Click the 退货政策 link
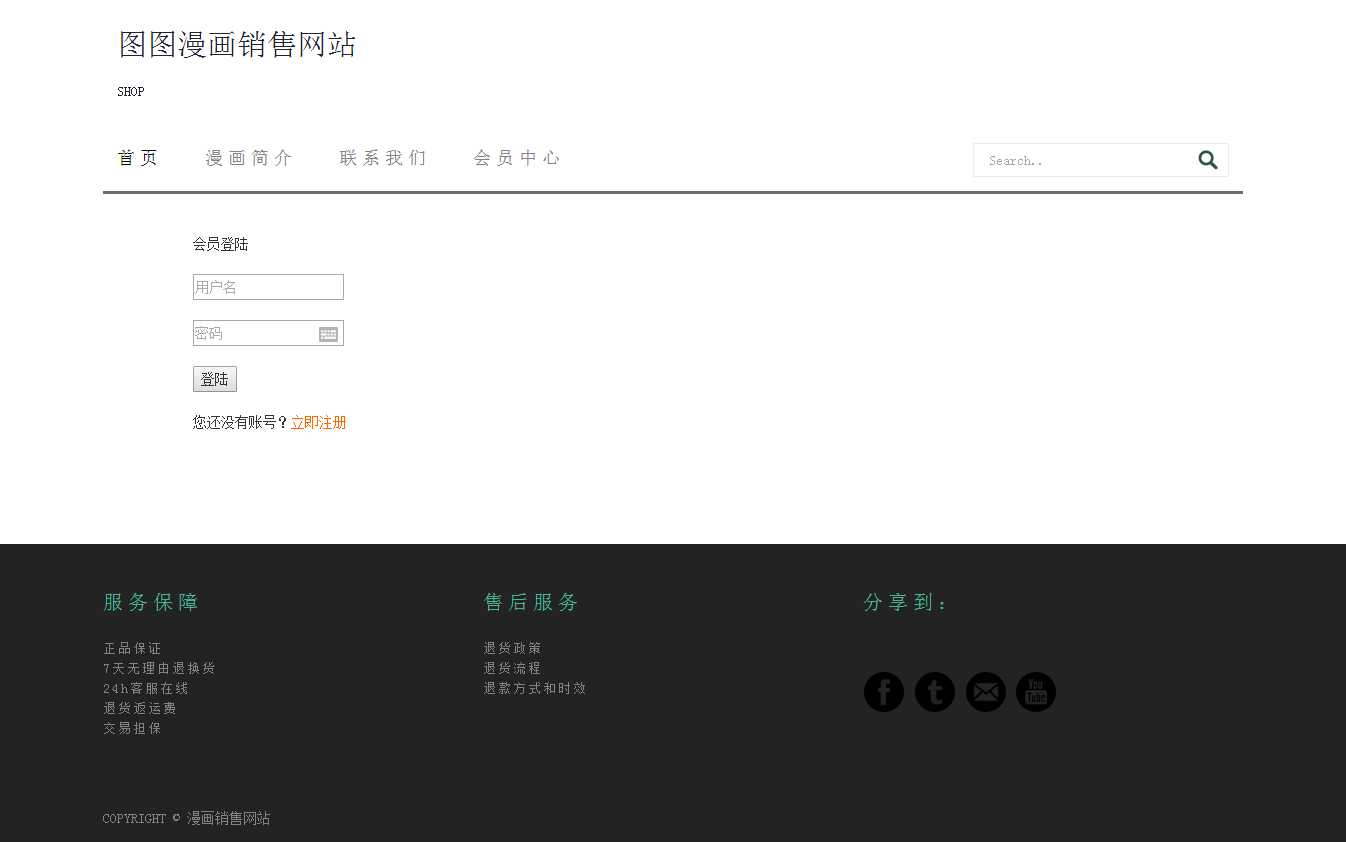Viewport: 1346px width, 842px height. click(x=512, y=648)
